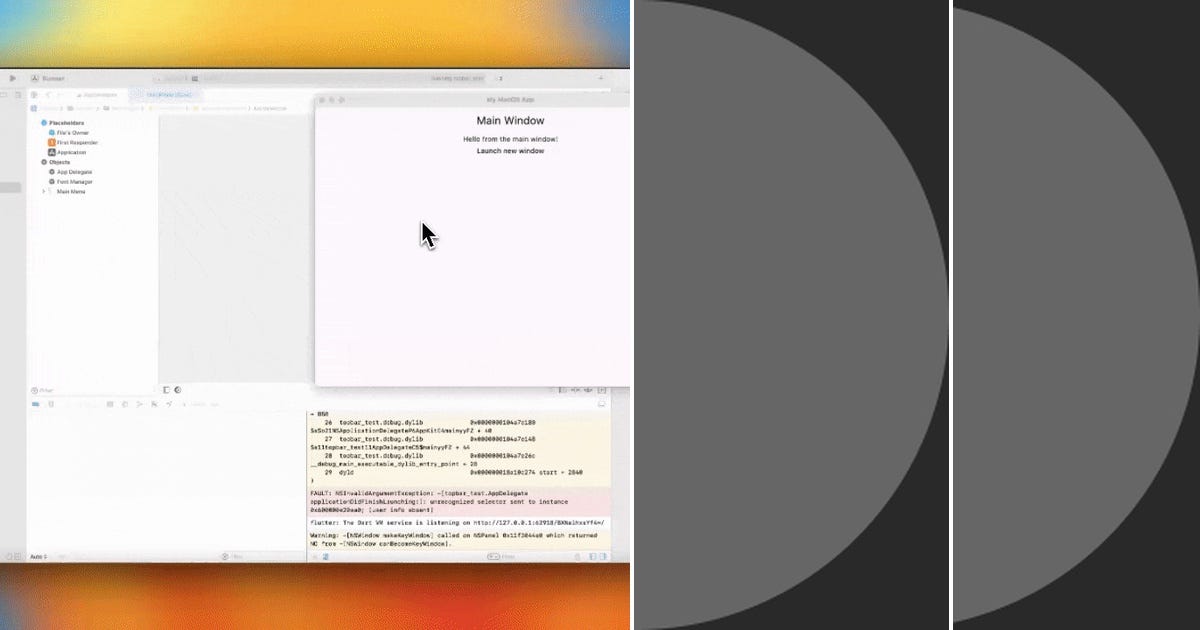The width and height of the screenshot is (1200, 630).
Task: Select the App Delegate object icon
Action: point(53,172)
